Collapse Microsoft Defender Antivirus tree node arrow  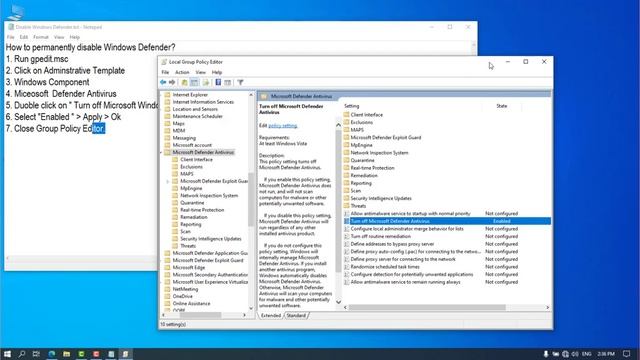tap(162, 152)
